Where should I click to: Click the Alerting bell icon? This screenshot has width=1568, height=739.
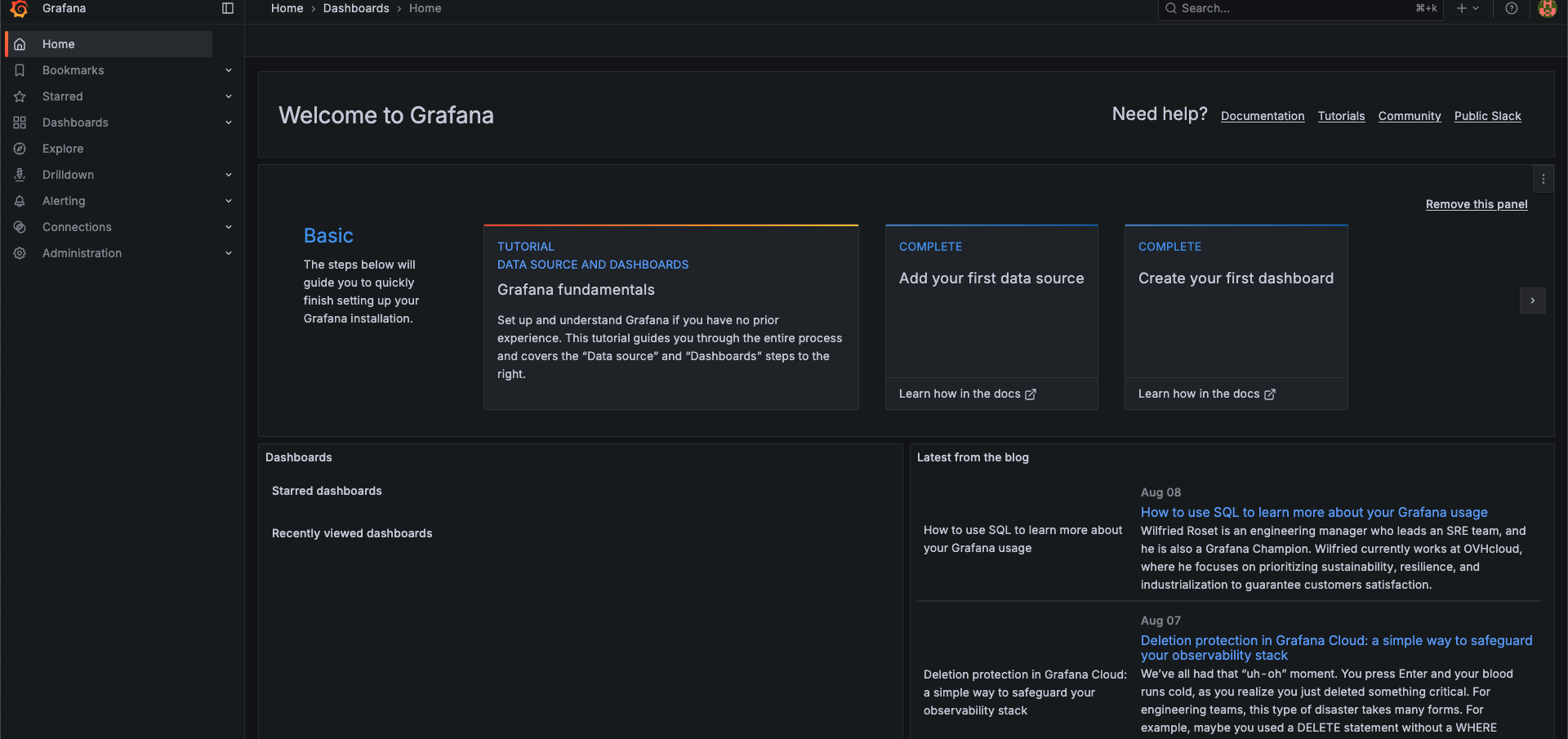coord(20,201)
